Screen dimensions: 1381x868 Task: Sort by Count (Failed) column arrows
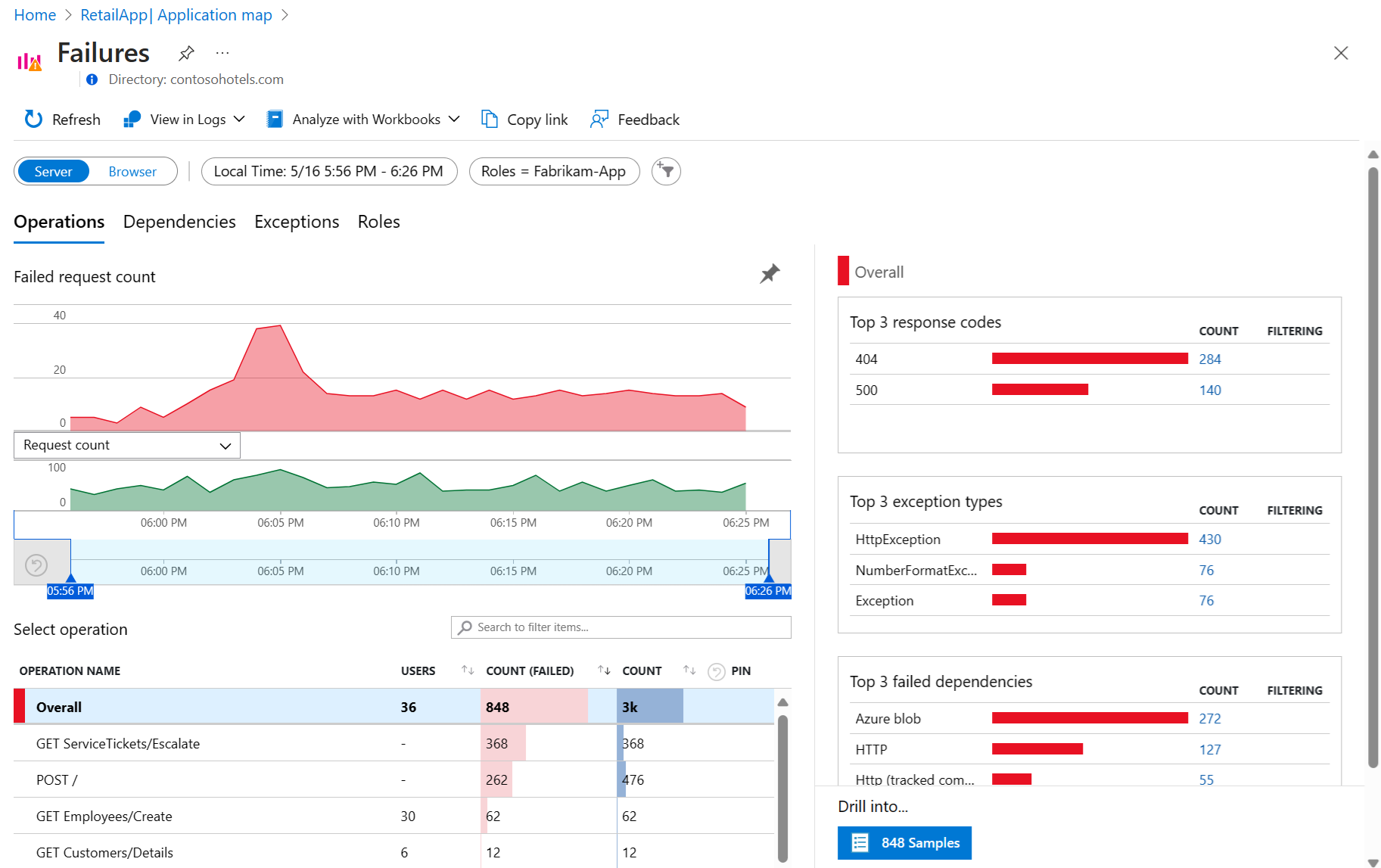[x=604, y=670]
